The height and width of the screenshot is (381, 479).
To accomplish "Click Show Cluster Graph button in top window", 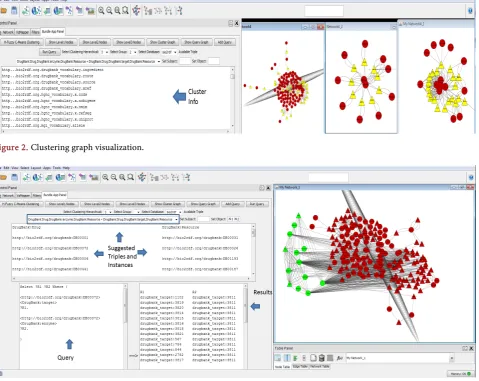I will tap(162, 42).
